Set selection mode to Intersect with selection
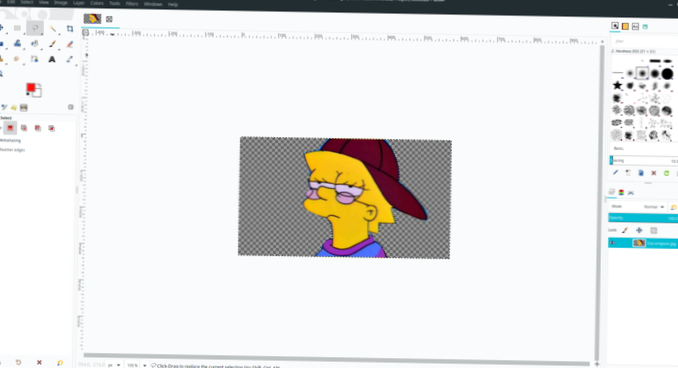 (51, 128)
